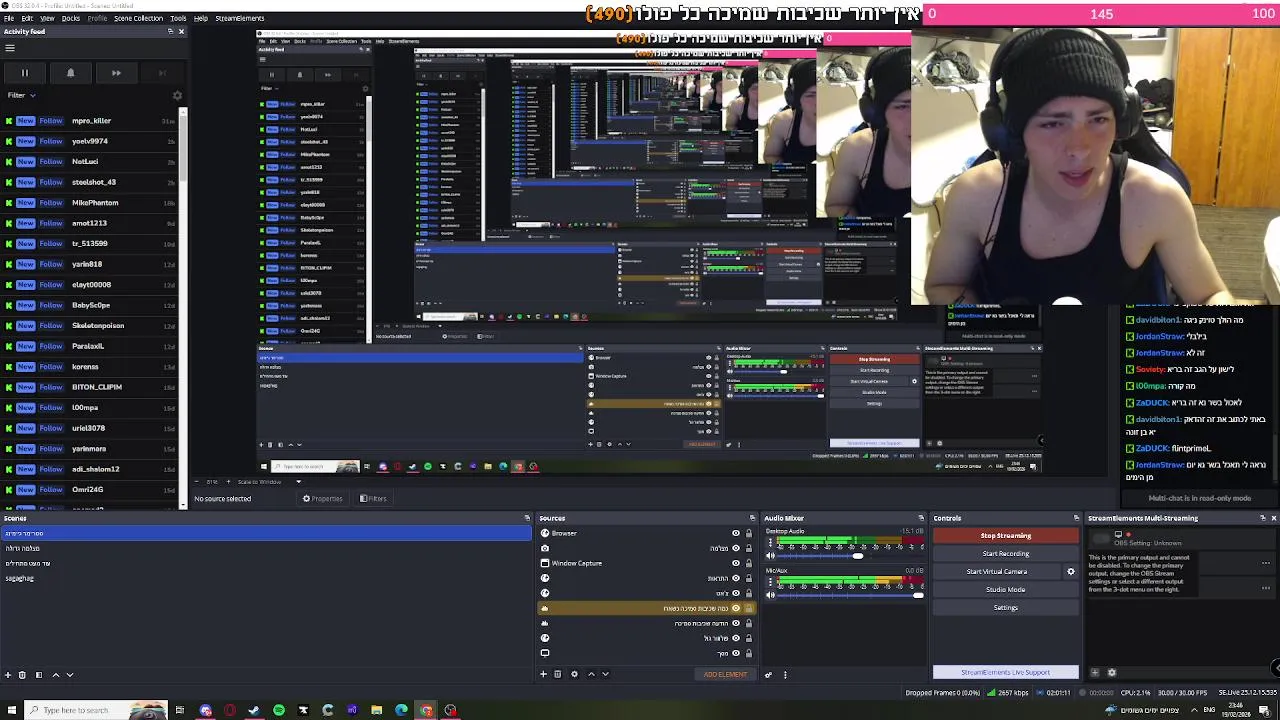
Task: Open the Scene Collection menu
Action: (x=138, y=18)
